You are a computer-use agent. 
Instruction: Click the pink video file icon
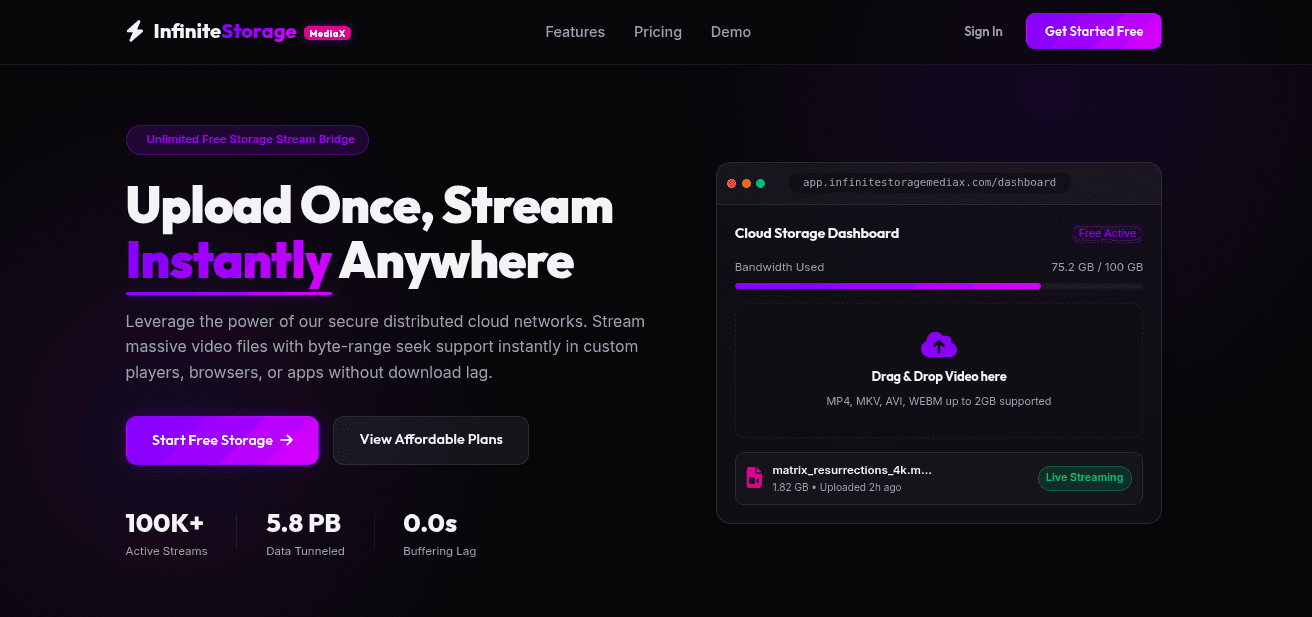tap(754, 478)
